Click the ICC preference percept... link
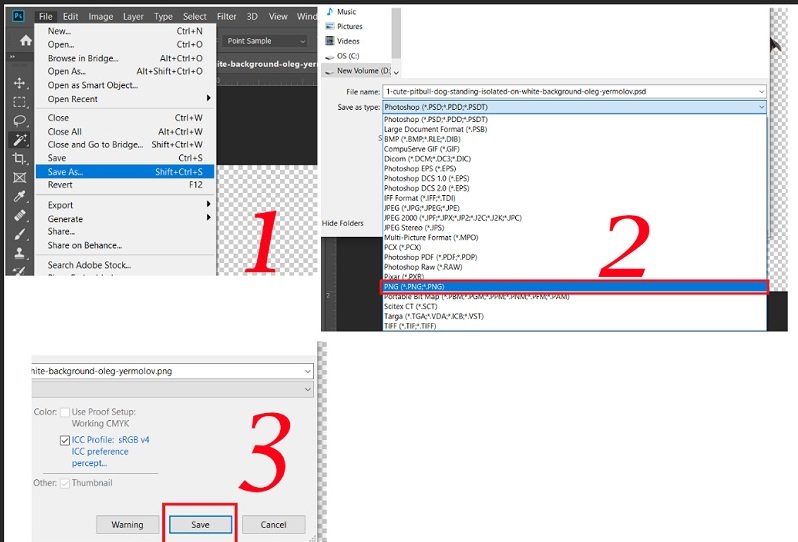 [100, 457]
